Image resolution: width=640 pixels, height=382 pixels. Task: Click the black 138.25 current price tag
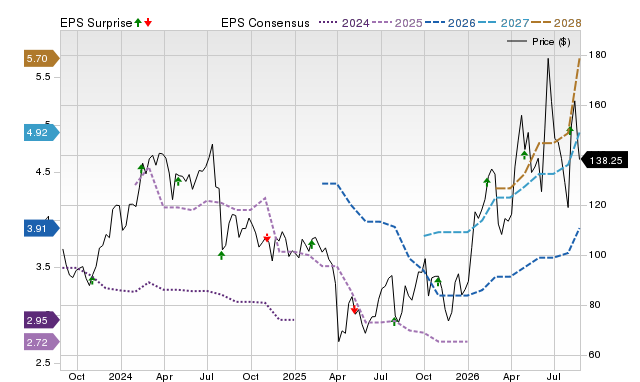tap(604, 160)
